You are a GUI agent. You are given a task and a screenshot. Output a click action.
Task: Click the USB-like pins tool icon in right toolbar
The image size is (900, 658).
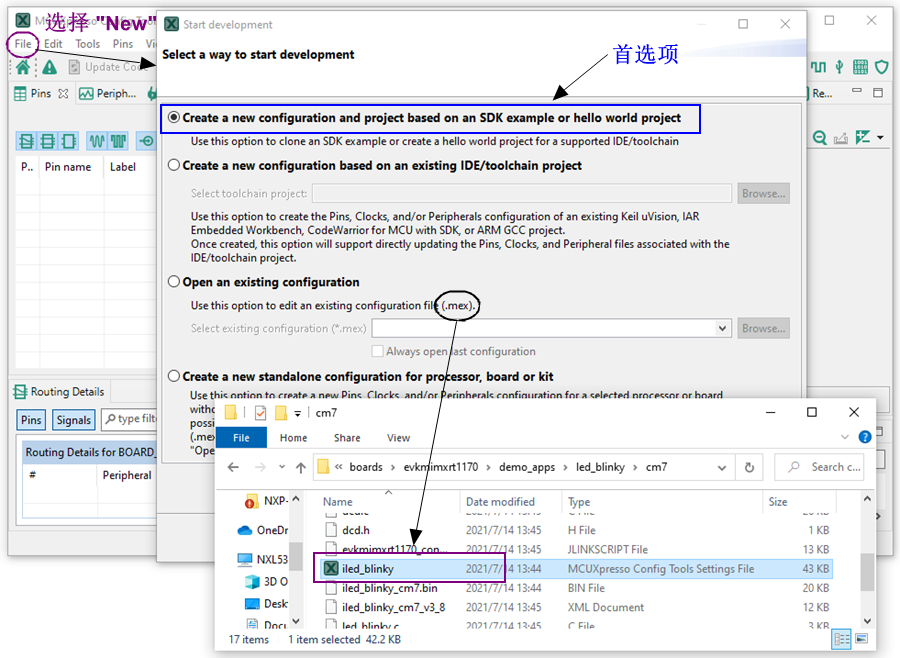[839, 67]
